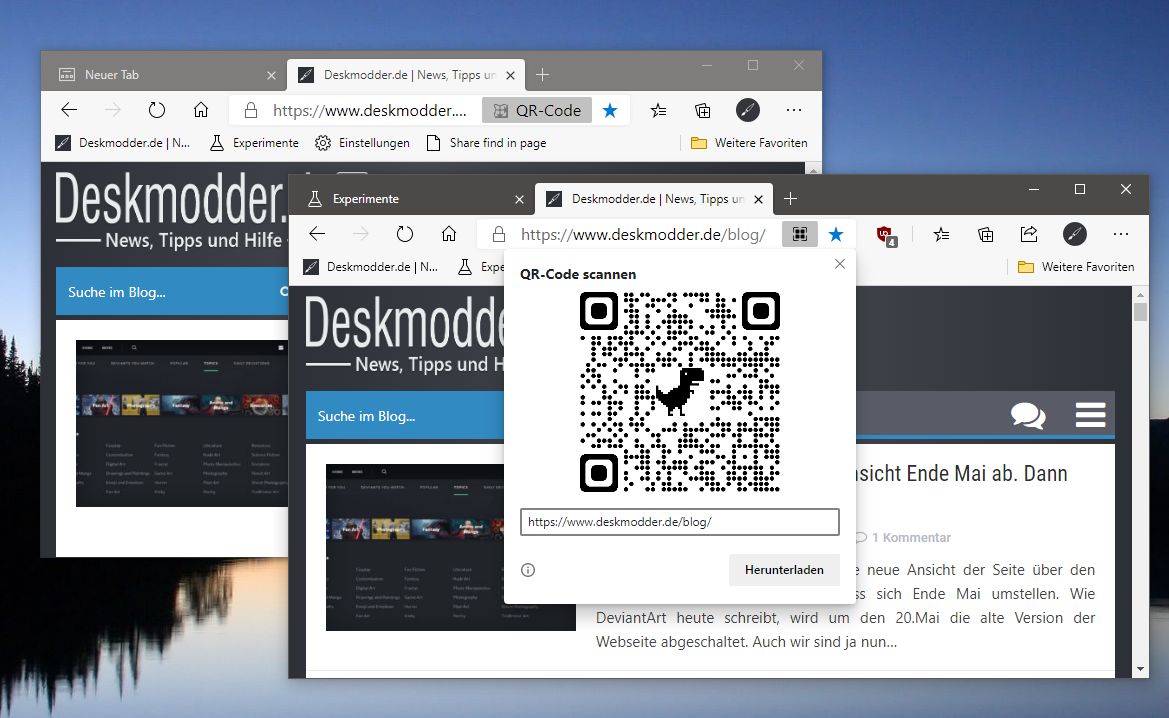
Task: Open the Settings and more menu (three dots)
Action: 1121,234
